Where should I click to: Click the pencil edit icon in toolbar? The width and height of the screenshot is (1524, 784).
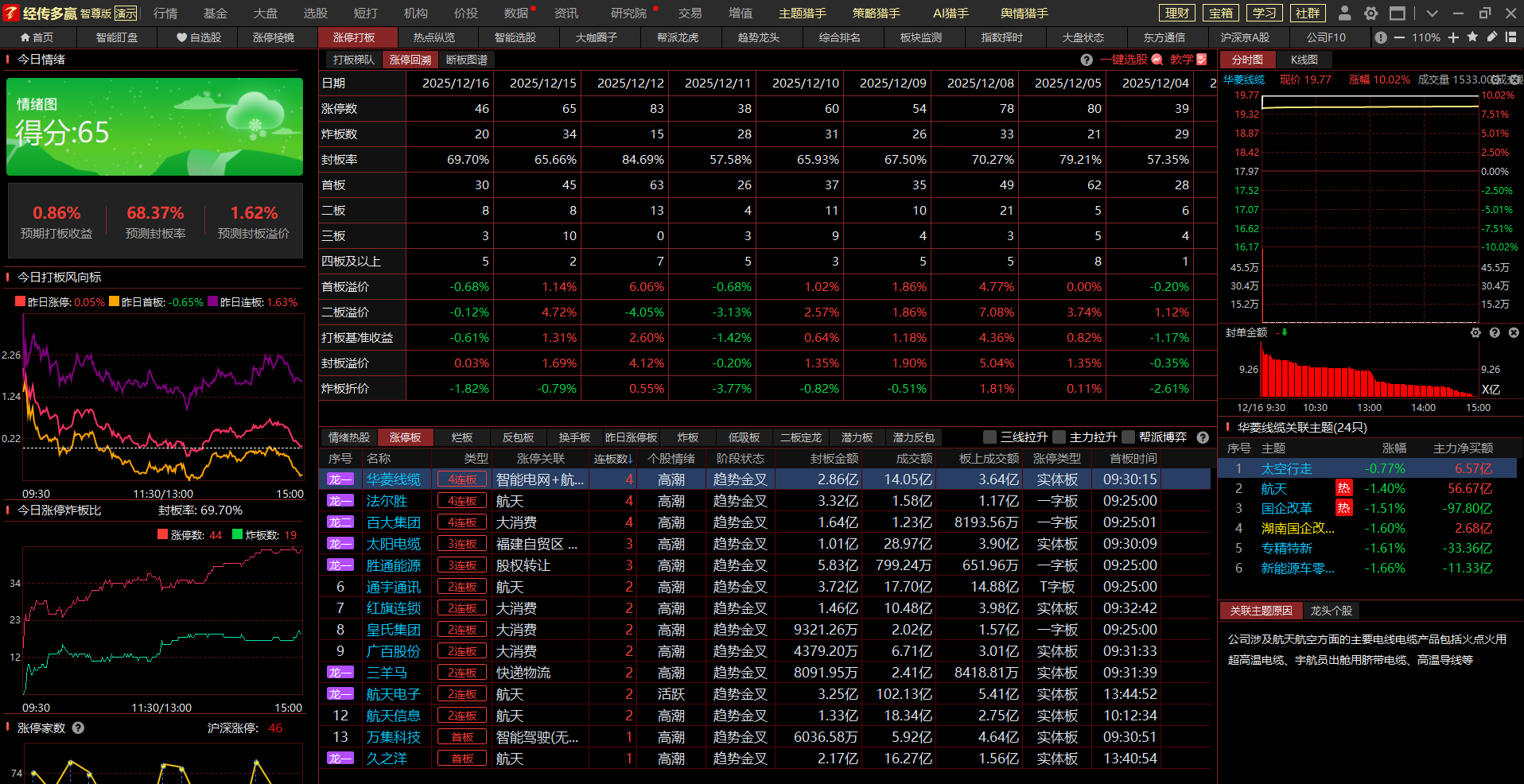coord(1491,37)
